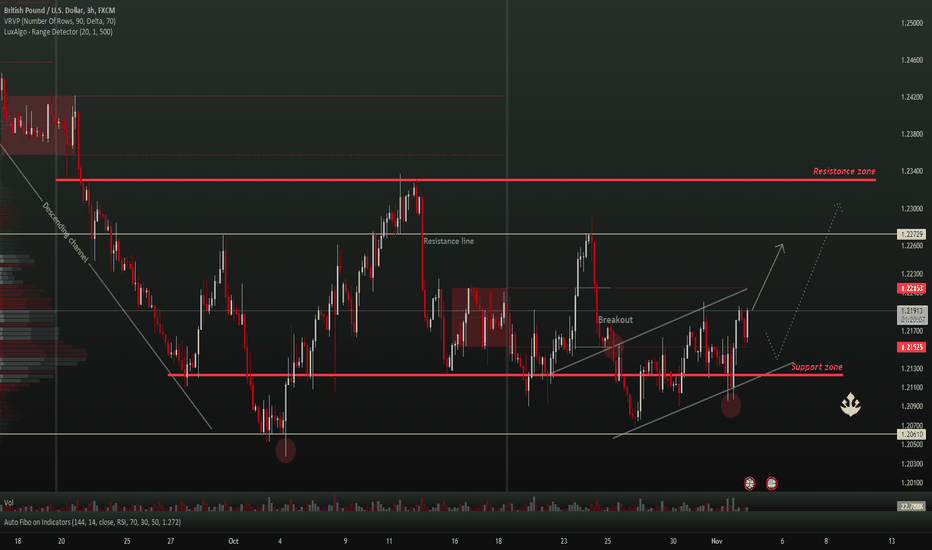932x550 pixels.
Task: Click the red 1.22153 price label
Action: 912,288
